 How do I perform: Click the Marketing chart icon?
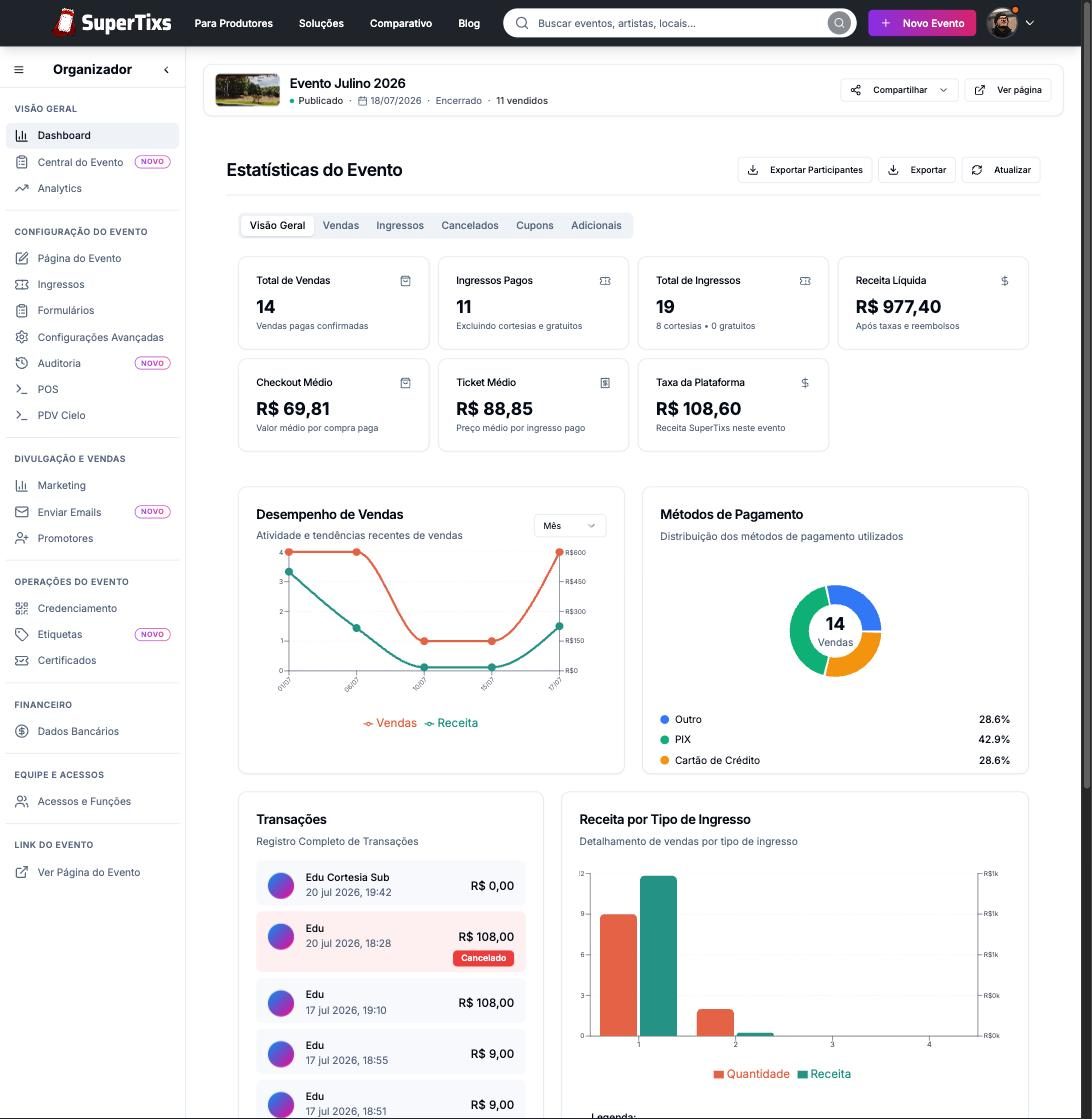[x=22, y=485]
